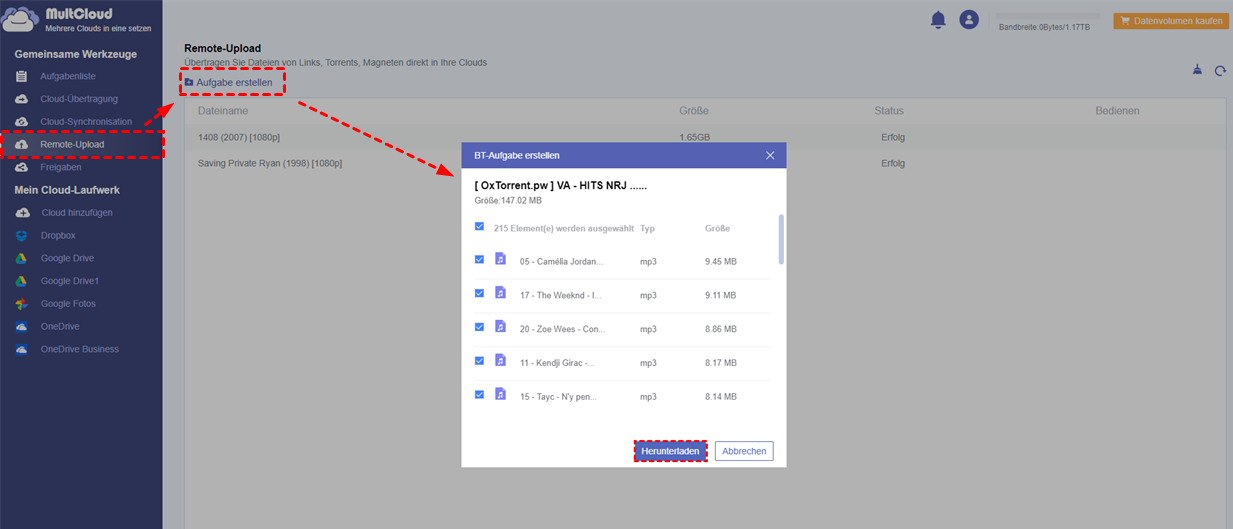Click the refresh icon
This screenshot has height=529, width=1233.
[1220, 70]
